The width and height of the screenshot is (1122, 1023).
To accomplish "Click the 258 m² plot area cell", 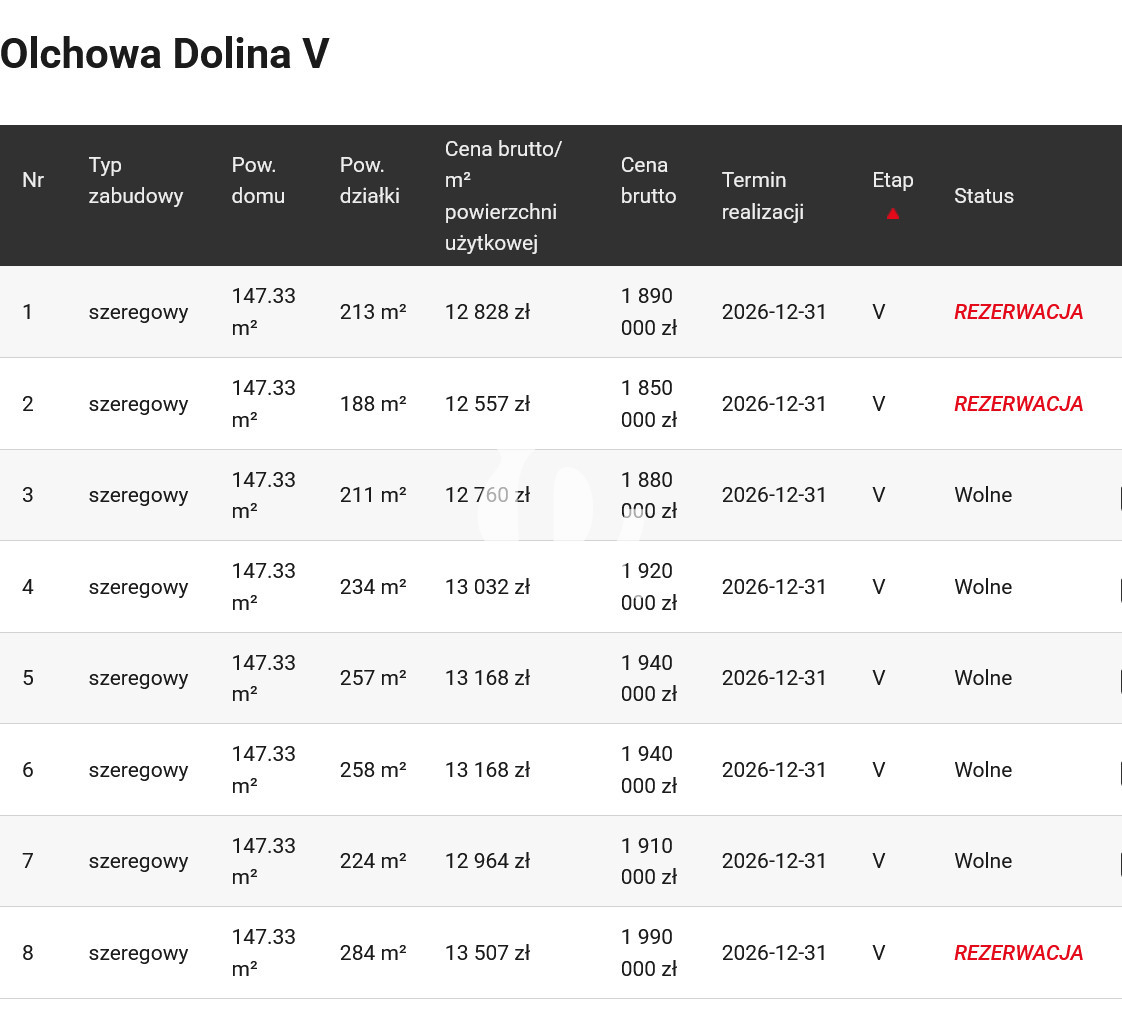I will coord(372,770).
